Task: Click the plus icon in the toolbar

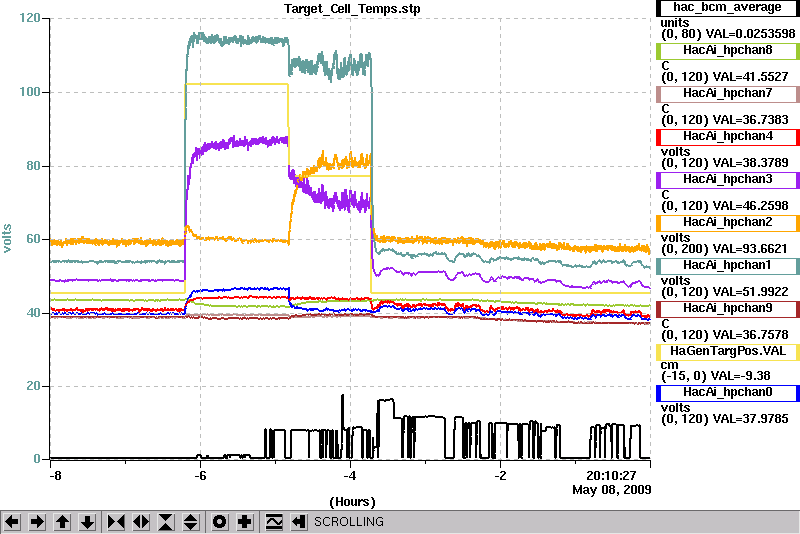Action: (245, 522)
